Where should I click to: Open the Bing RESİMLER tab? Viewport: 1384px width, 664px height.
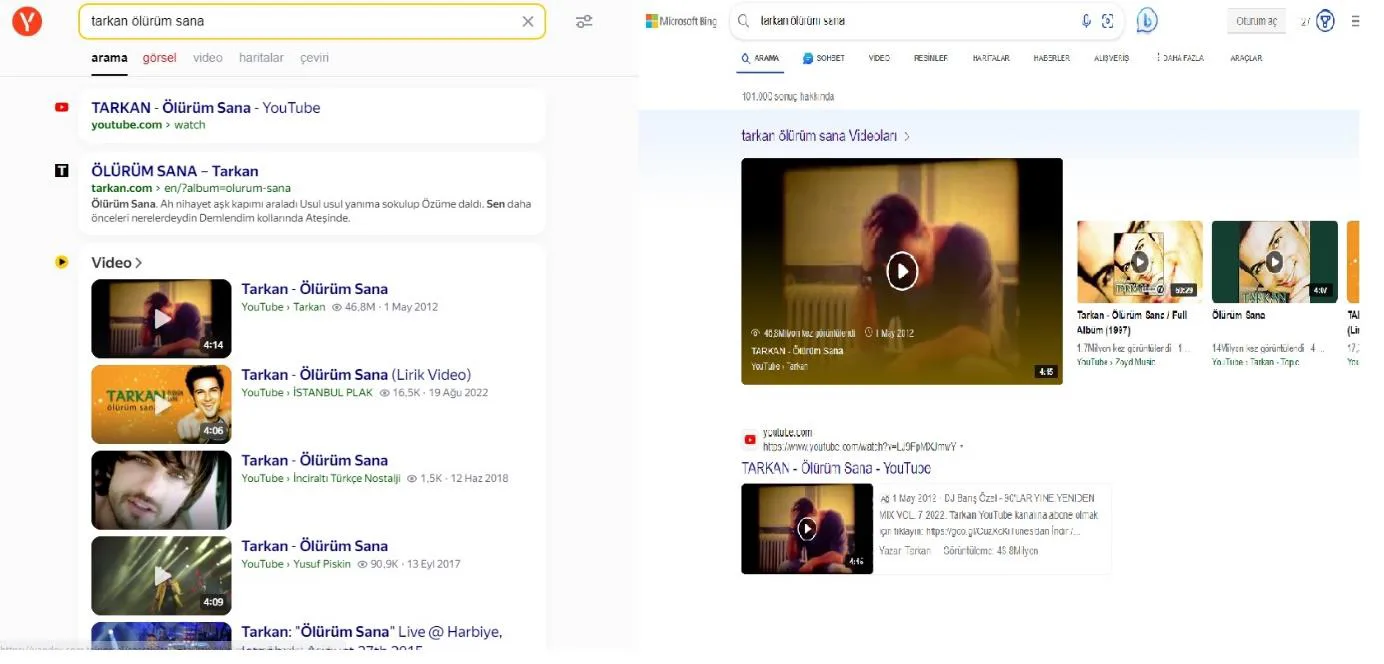pyautogui.click(x=931, y=58)
